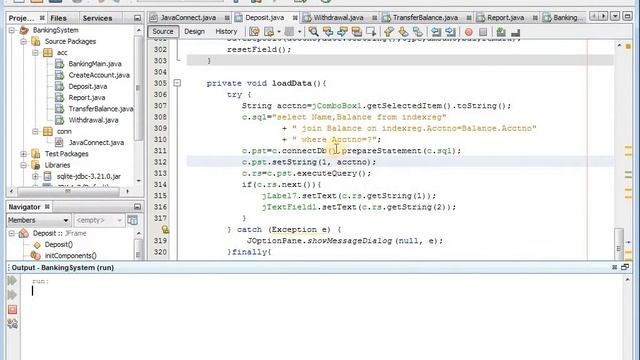Image resolution: width=640 pixels, height=360 pixels.
Task: Switch to JavaConnect.java tab
Action: 188,18
